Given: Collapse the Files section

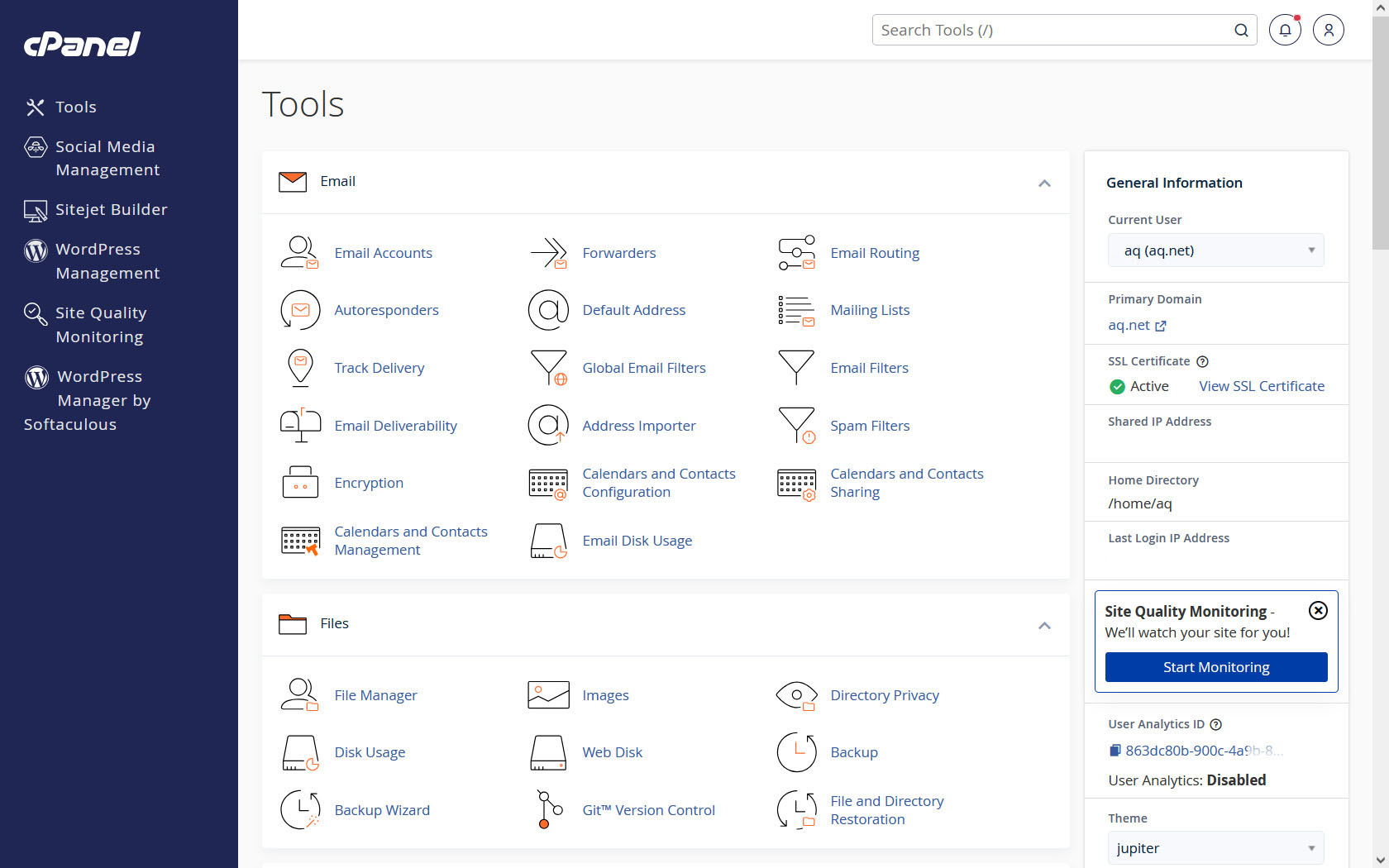Looking at the screenshot, I should (1044, 625).
